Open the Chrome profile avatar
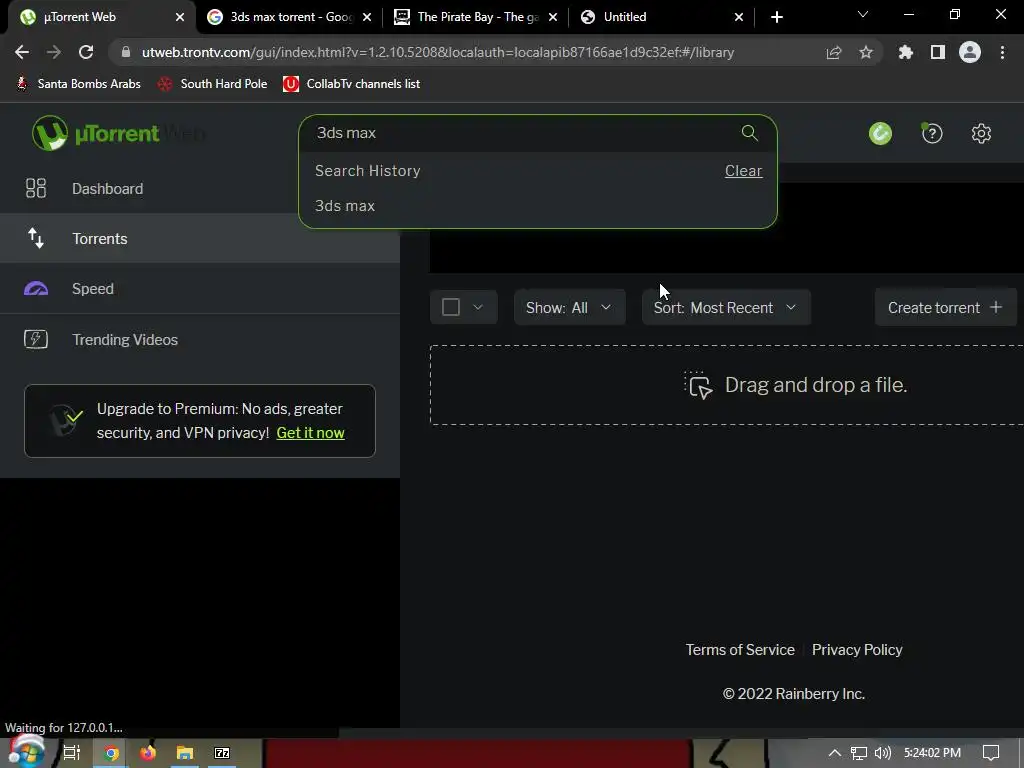The width and height of the screenshot is (1024, 768). click(970, 52)
